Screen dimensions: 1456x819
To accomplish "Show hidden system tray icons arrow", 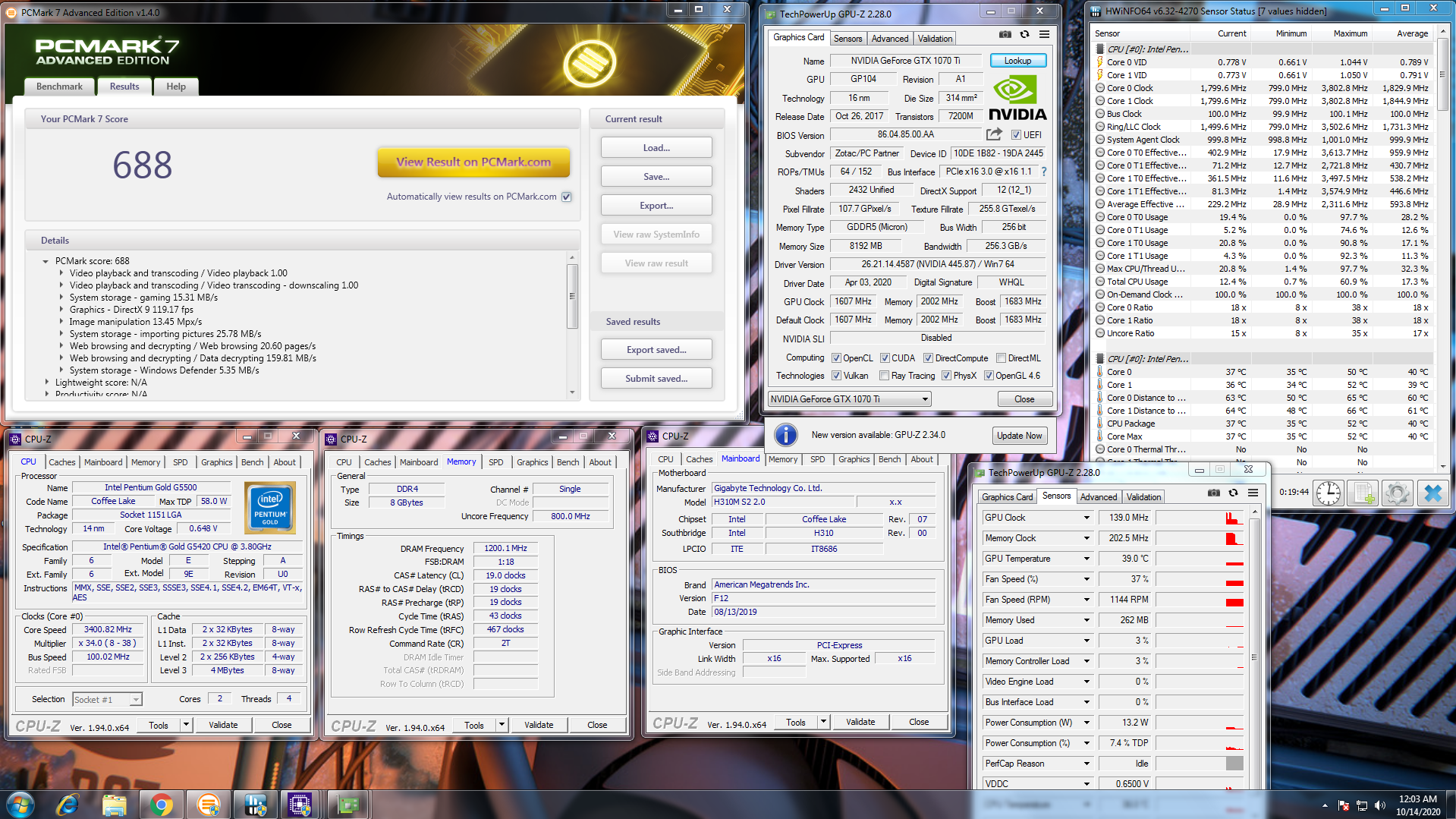I will (1325, 805).
